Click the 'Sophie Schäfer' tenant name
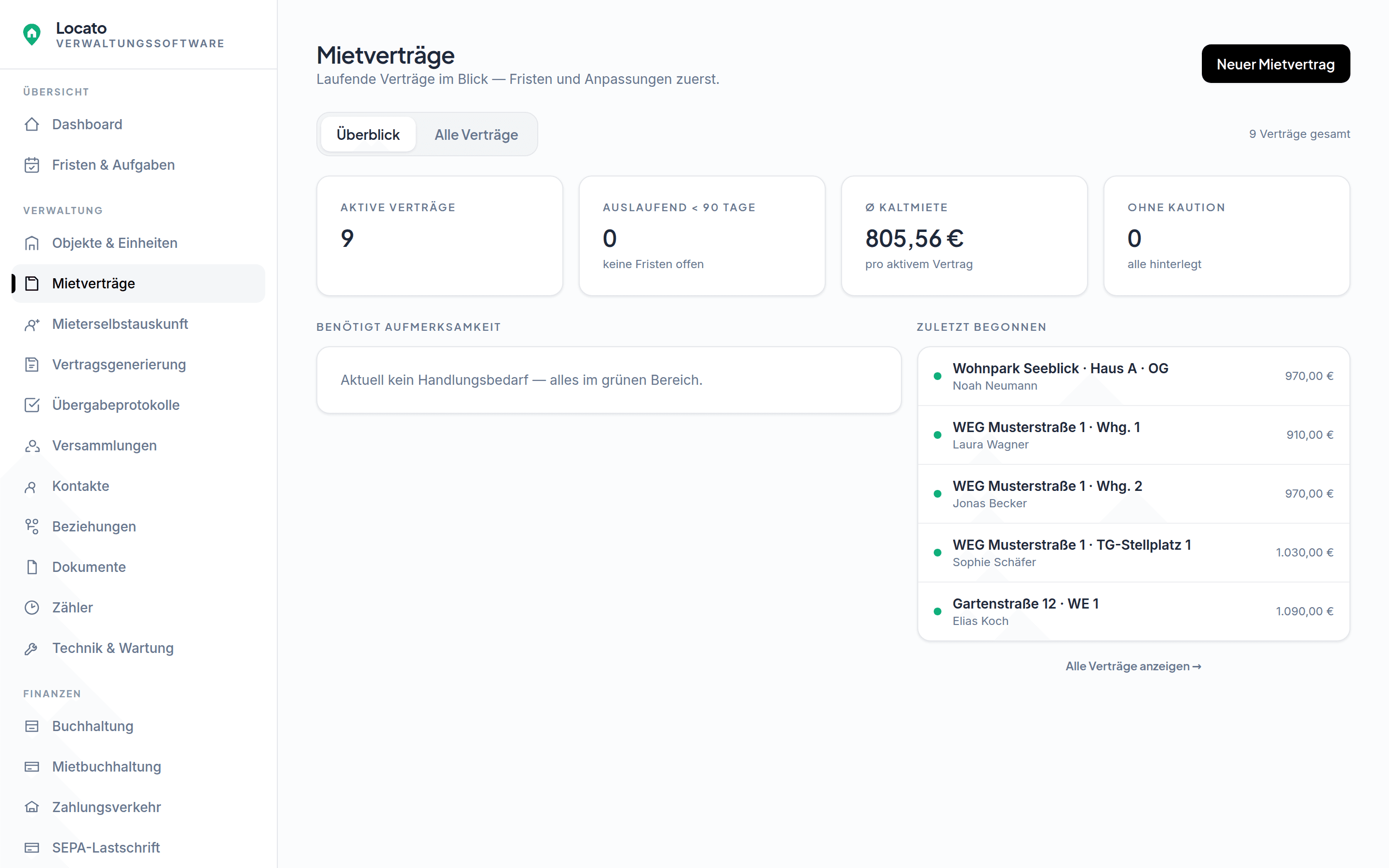Image resolution: width=1389 pixels, height=868 pixels. pyautogui.click(x=994, y=562)
